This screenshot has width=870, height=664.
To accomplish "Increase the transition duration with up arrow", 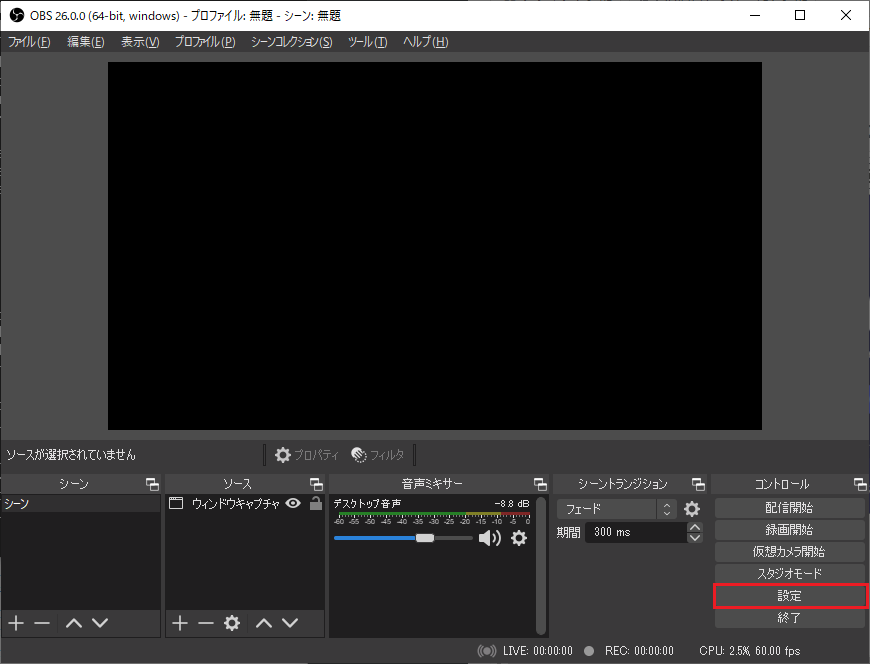I will click(x=695, y=527).
